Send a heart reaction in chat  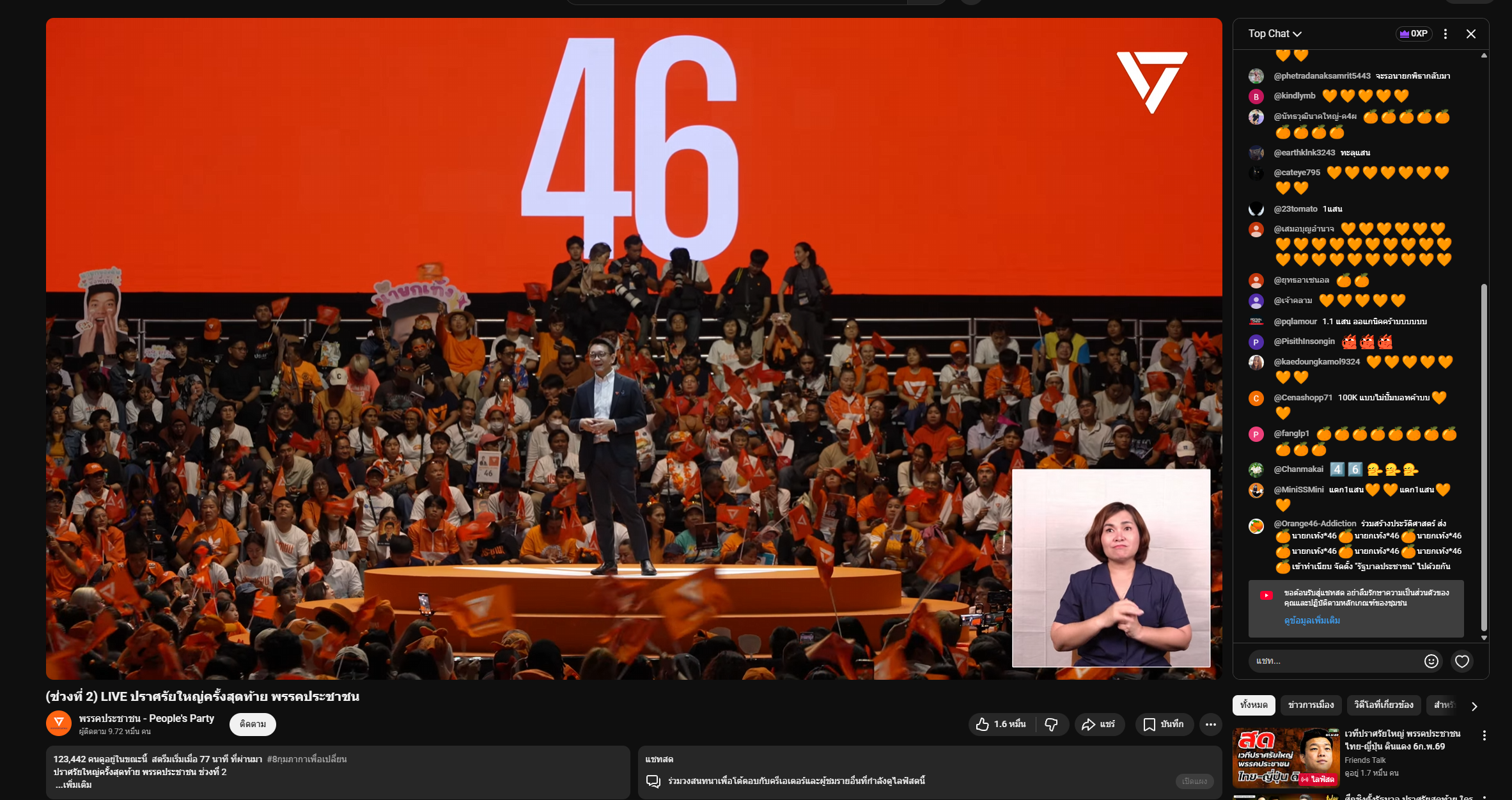click(1461, 661)
